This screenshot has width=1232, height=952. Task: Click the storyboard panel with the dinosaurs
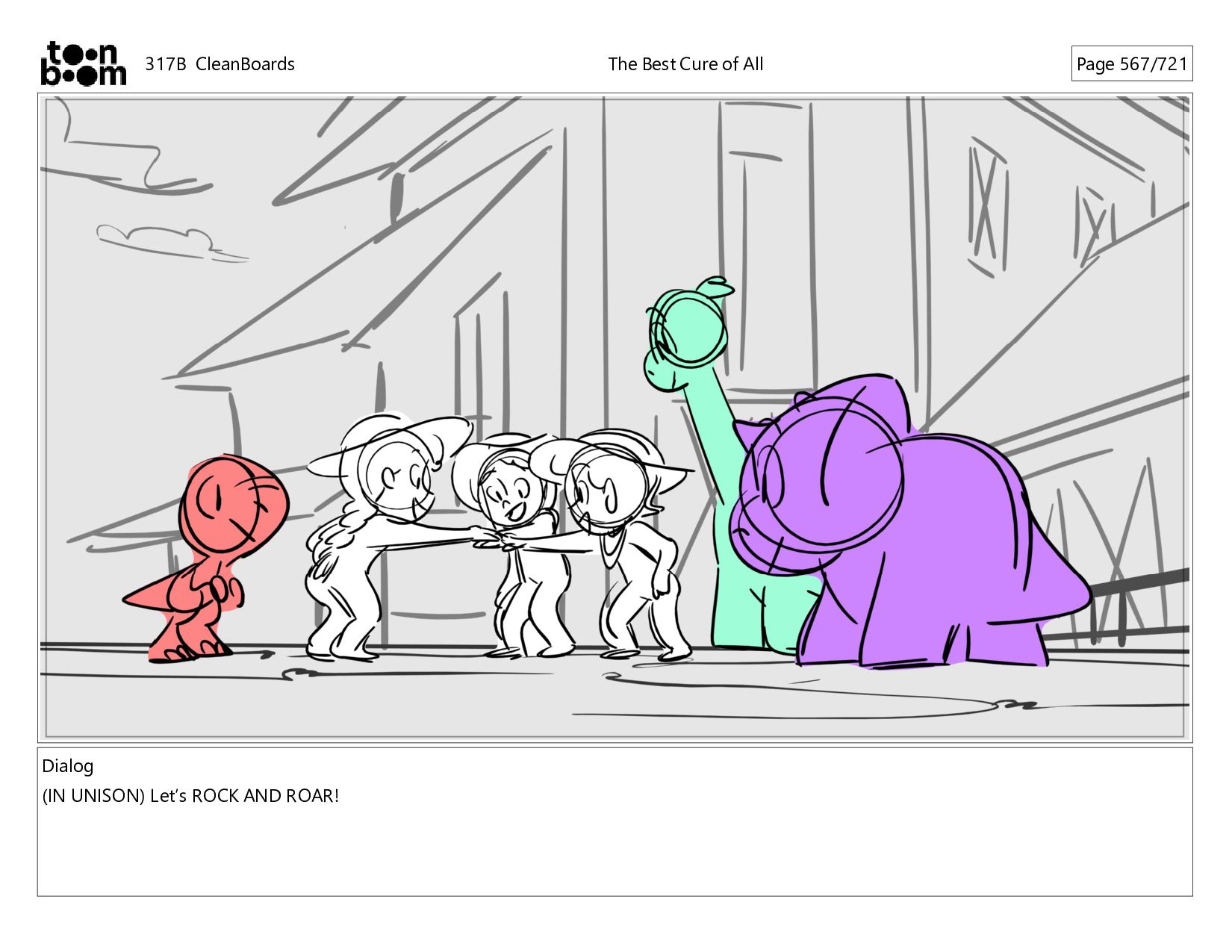(x=615, y=417)
